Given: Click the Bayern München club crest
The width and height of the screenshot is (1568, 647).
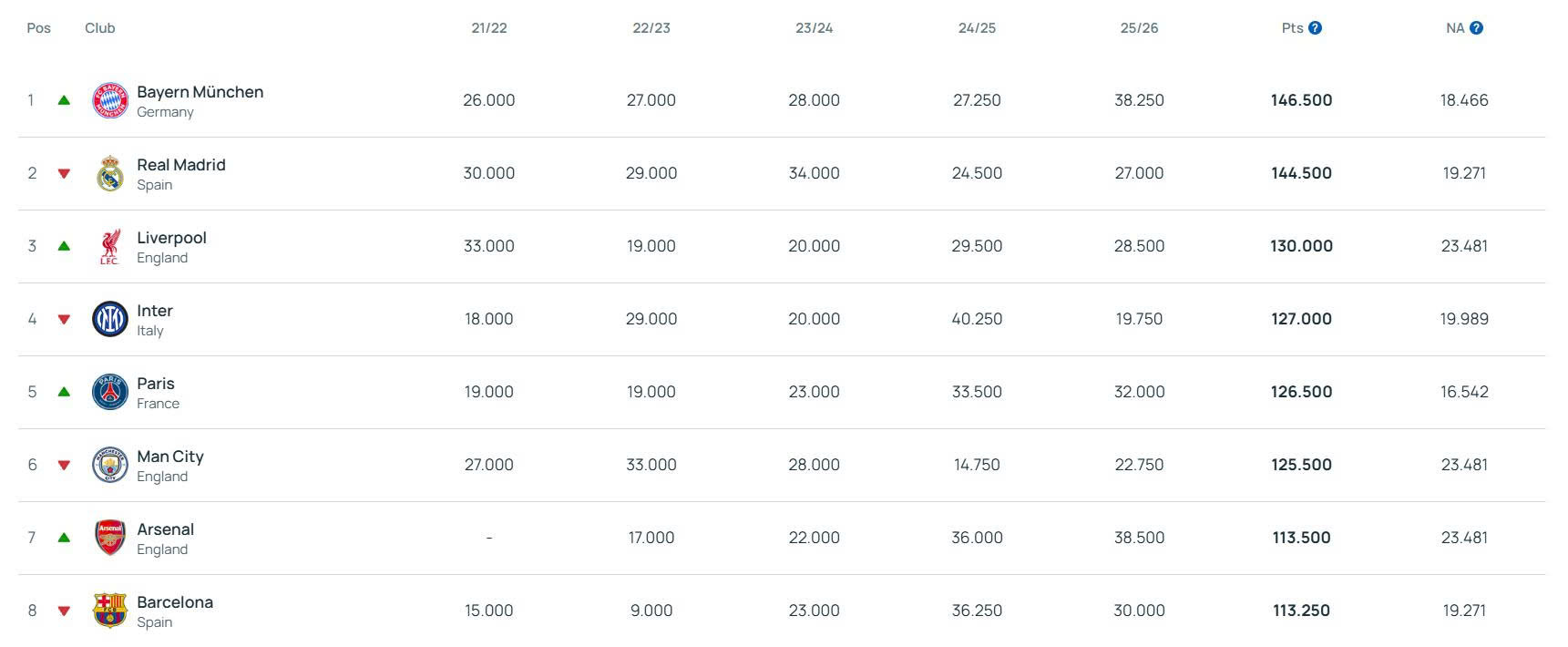Looking at the screenshot, I should [x=110, y=100].
